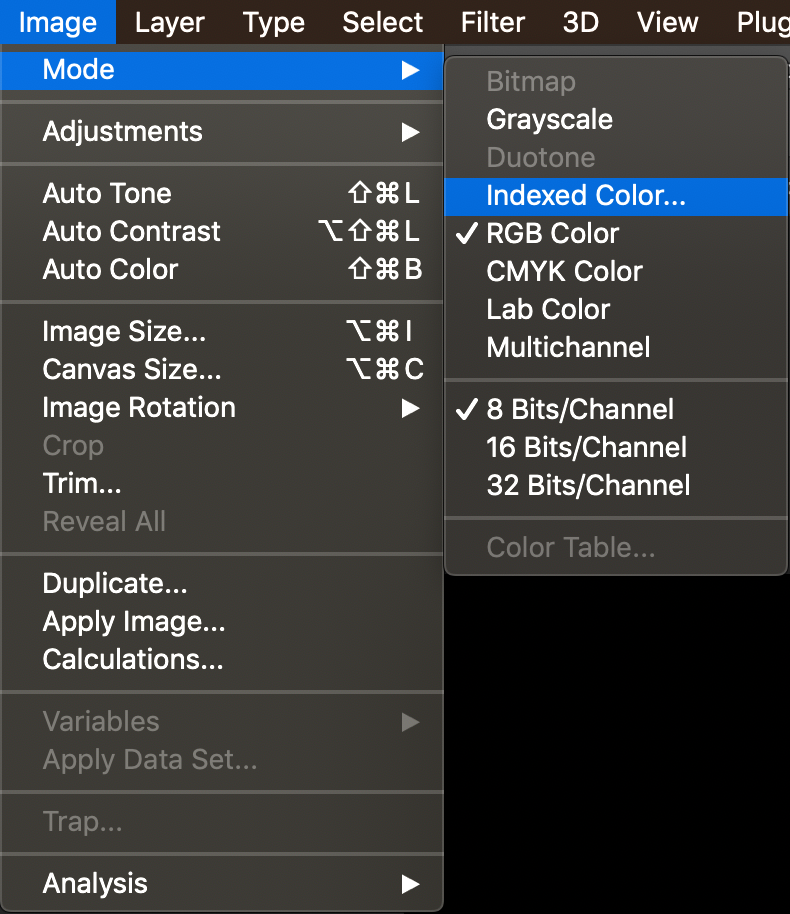Viewport: 790px width, 914px height.
Task: Switch to 16 Bits/Channel
Action: pos(616,448)
